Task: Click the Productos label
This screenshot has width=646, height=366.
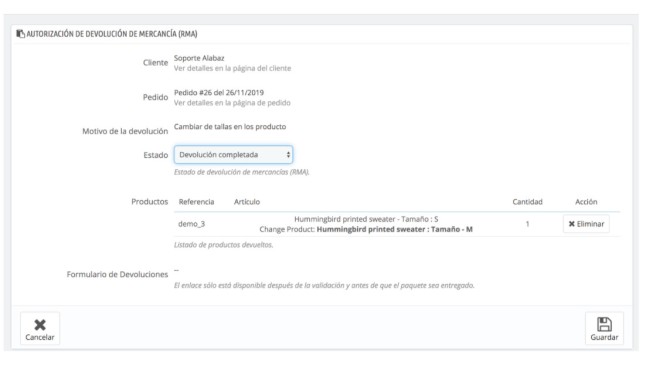Action: click(150, 202)
